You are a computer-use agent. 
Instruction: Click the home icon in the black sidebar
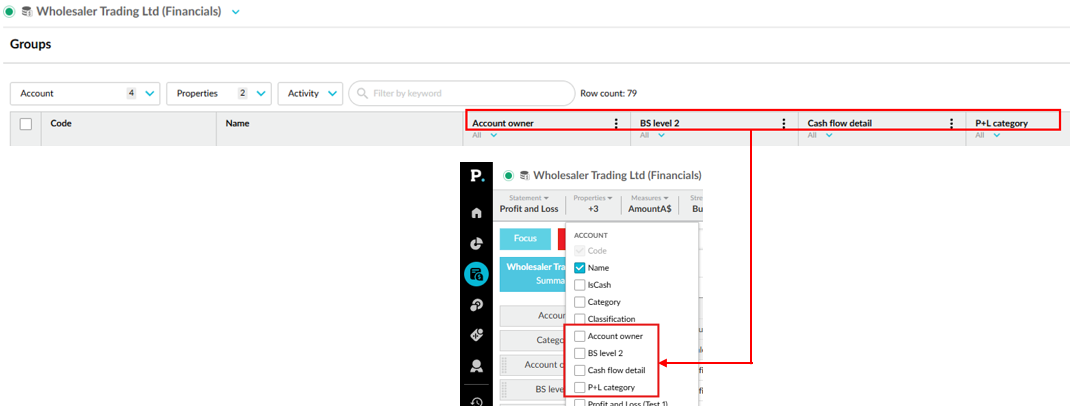point(476,213)
